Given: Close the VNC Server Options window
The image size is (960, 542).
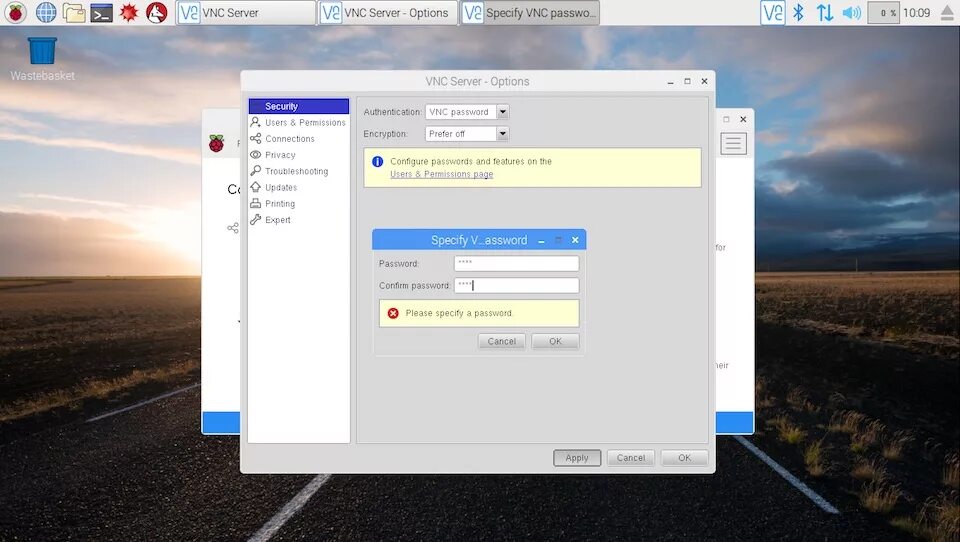Looking at the screenshot, I should tap(704, 81).
